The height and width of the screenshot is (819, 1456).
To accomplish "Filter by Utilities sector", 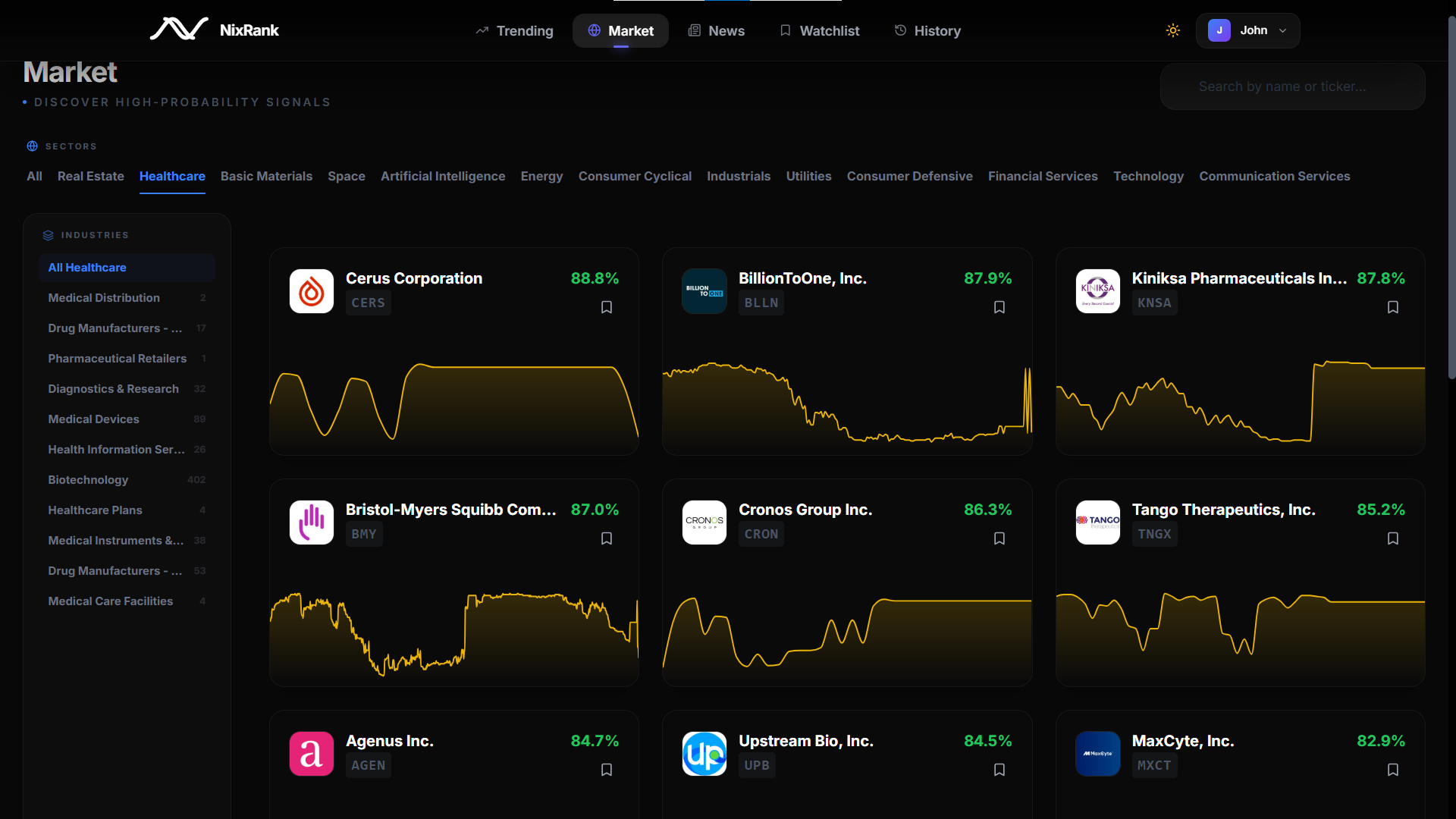I will 809,176.
